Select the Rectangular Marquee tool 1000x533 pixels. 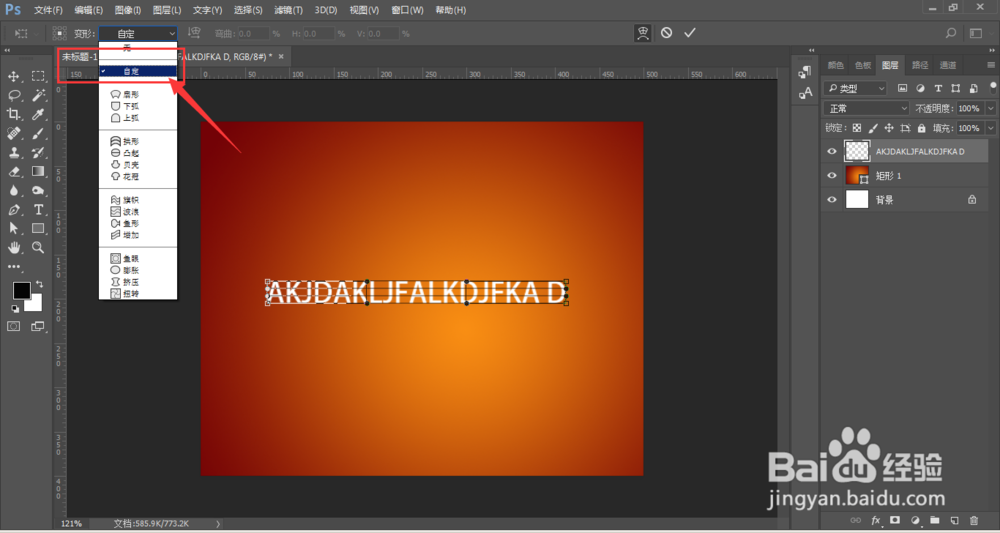coord(38,77)
